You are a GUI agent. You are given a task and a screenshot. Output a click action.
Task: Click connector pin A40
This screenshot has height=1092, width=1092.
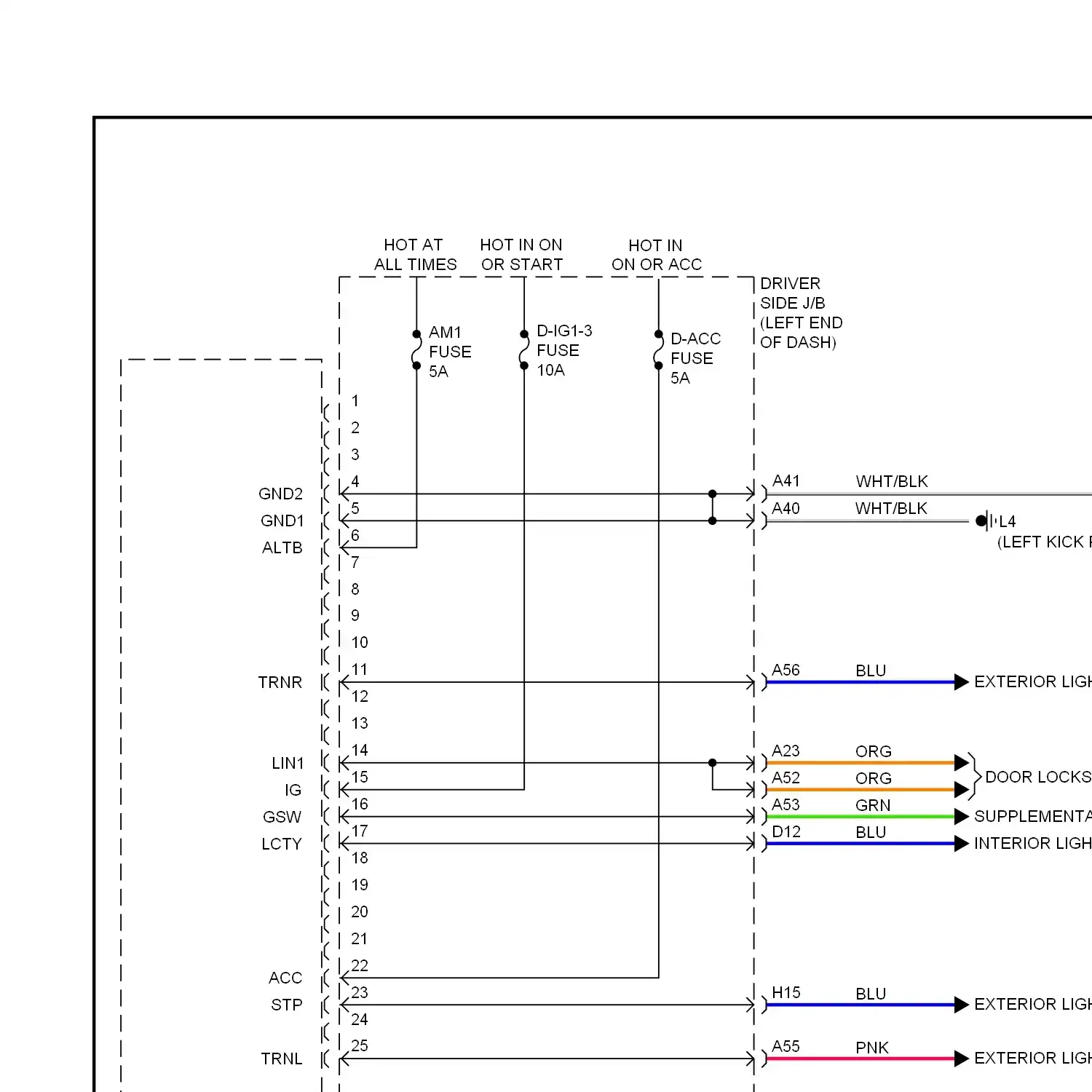[x=786, y=508]
